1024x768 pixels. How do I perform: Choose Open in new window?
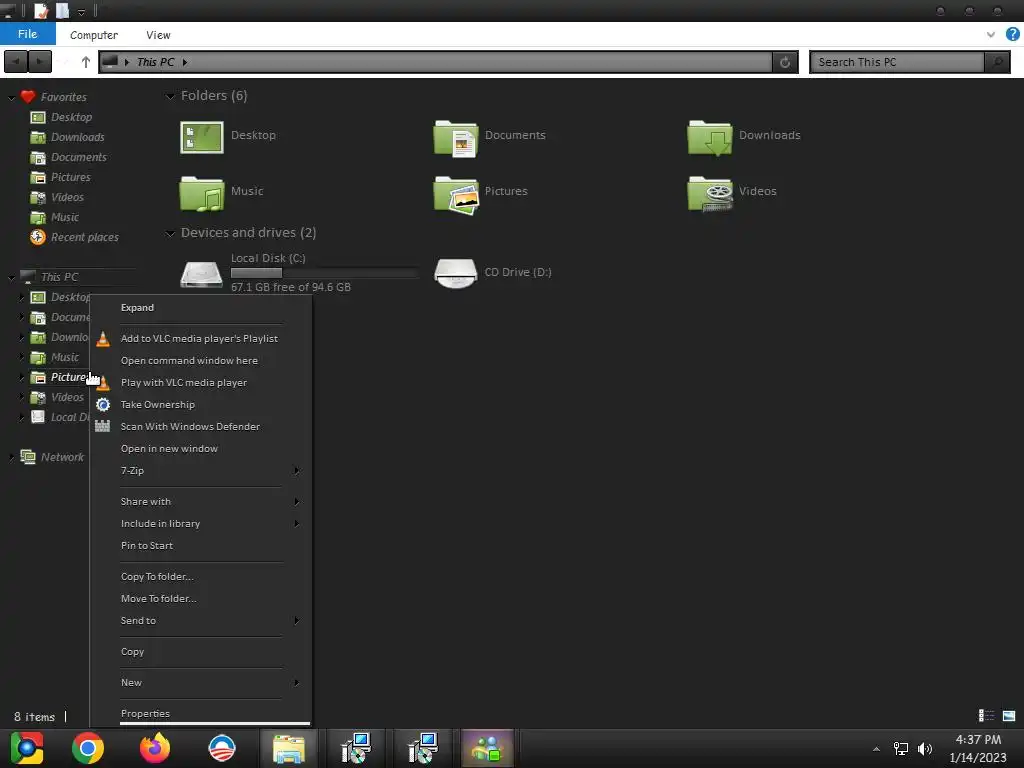point(200,449)
